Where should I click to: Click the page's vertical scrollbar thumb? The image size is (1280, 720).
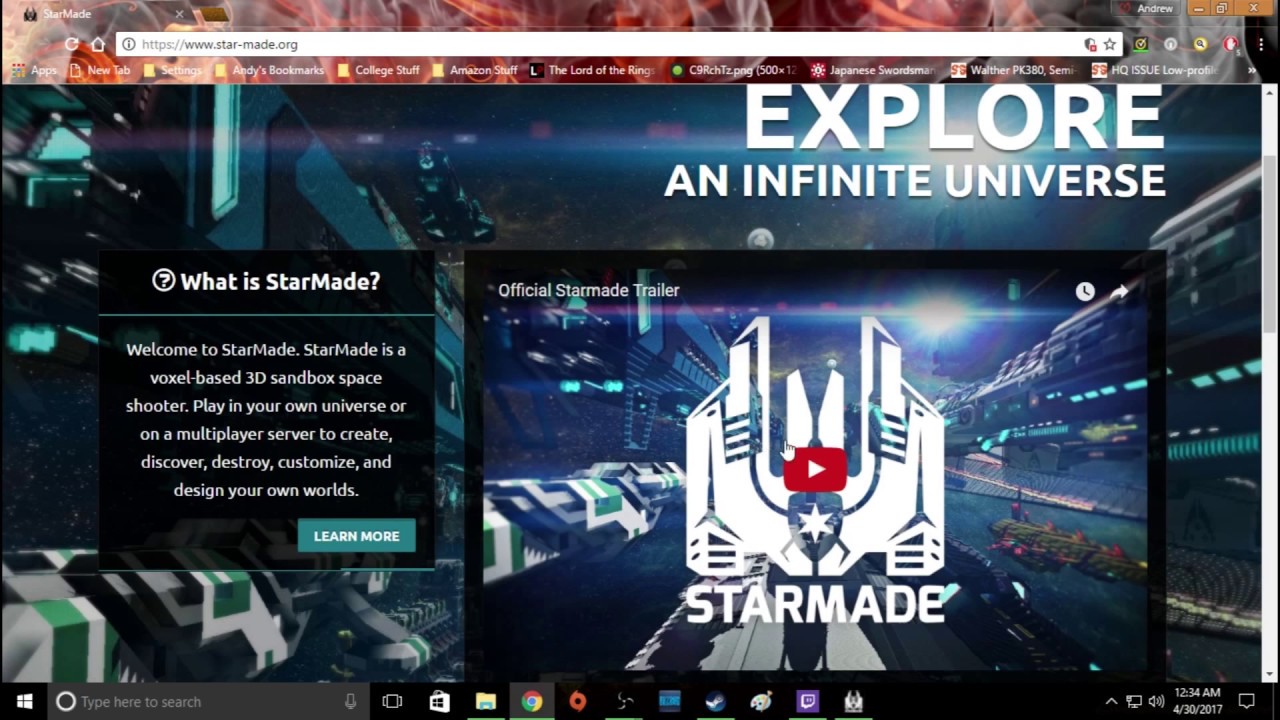pyautogui.click(x=1270, y=243)
